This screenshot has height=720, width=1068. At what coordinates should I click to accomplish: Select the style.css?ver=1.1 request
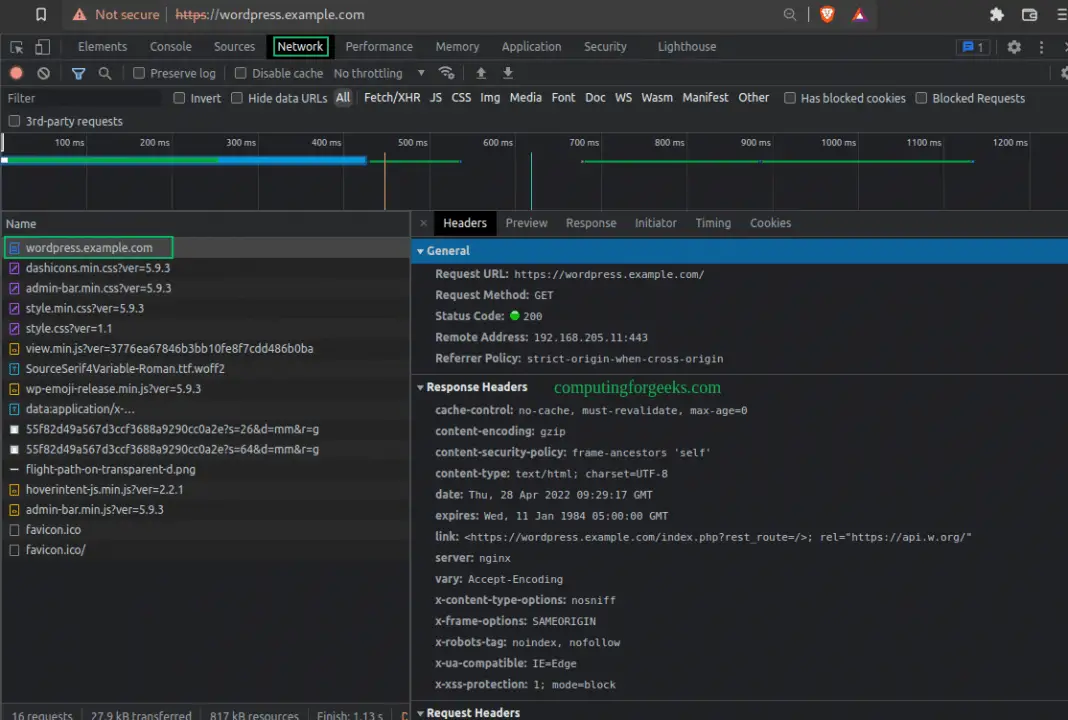pyautogui.click(x=68, y=328)
